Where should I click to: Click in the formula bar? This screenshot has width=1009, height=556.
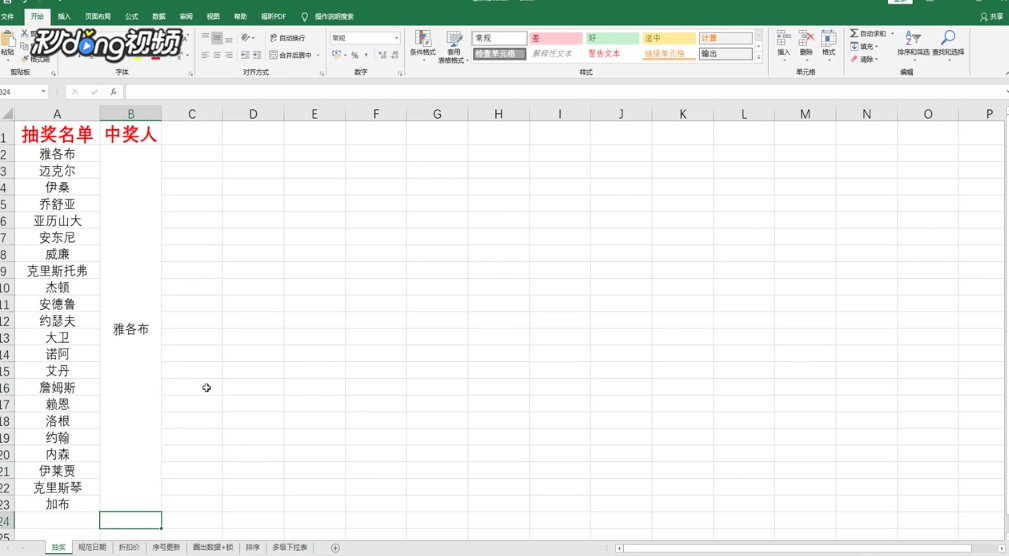point(565,92)
